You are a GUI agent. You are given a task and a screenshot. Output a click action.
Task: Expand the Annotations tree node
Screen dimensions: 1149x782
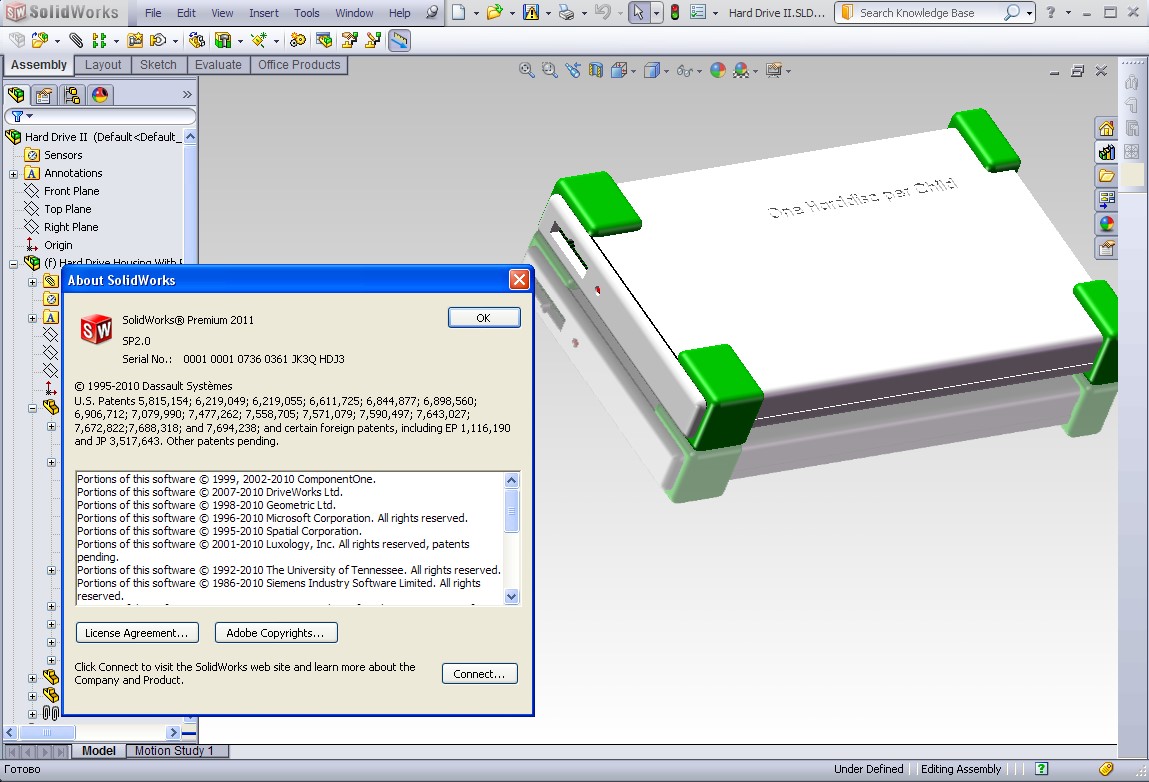point(14,174)
